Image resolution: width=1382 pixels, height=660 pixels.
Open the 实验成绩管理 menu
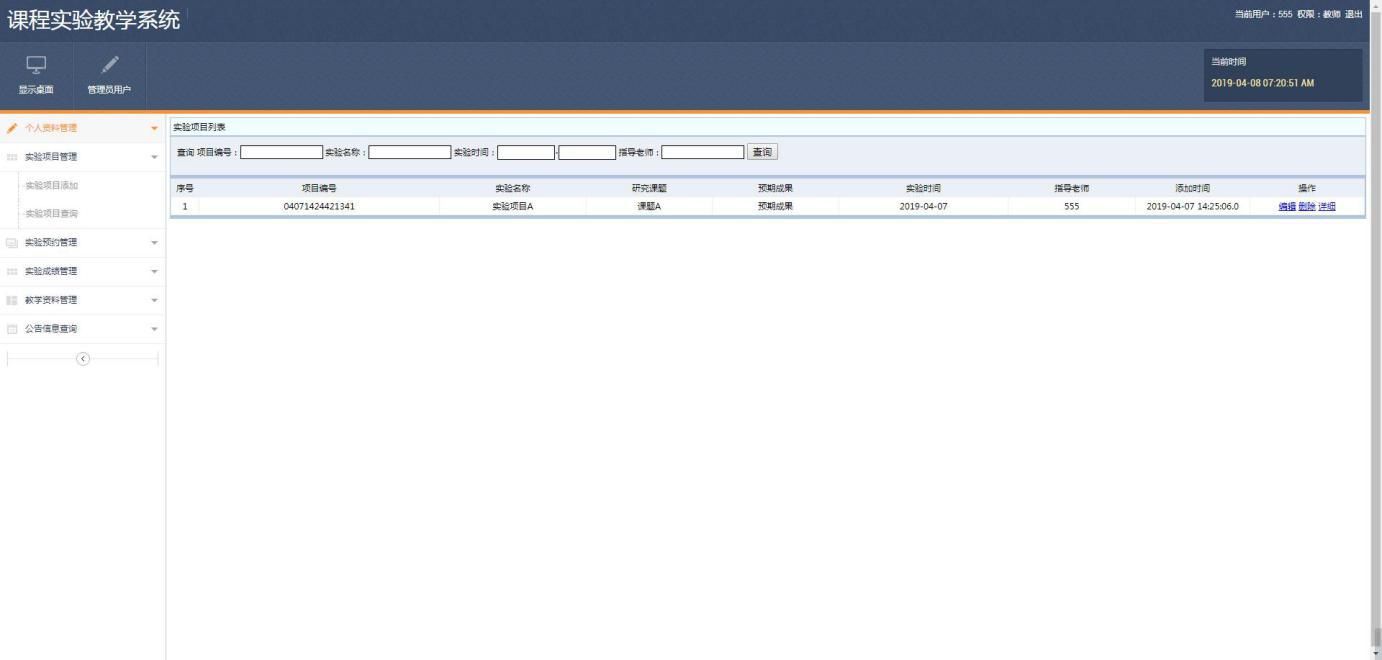pyautogui.click(x=83, y=271)
